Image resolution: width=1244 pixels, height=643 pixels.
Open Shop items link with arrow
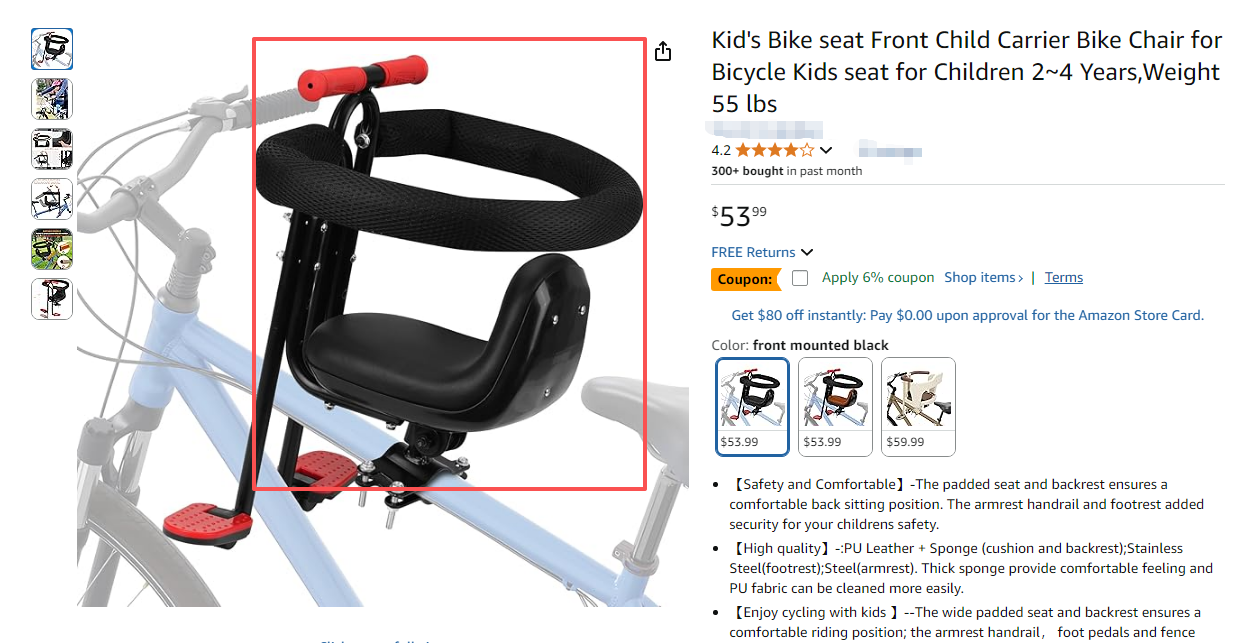pyautogui.click(x=984, y=278)
